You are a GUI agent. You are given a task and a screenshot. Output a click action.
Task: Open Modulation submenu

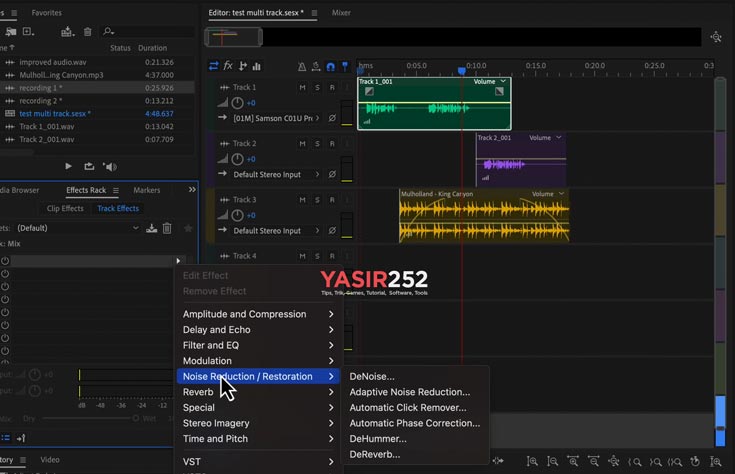258,361
